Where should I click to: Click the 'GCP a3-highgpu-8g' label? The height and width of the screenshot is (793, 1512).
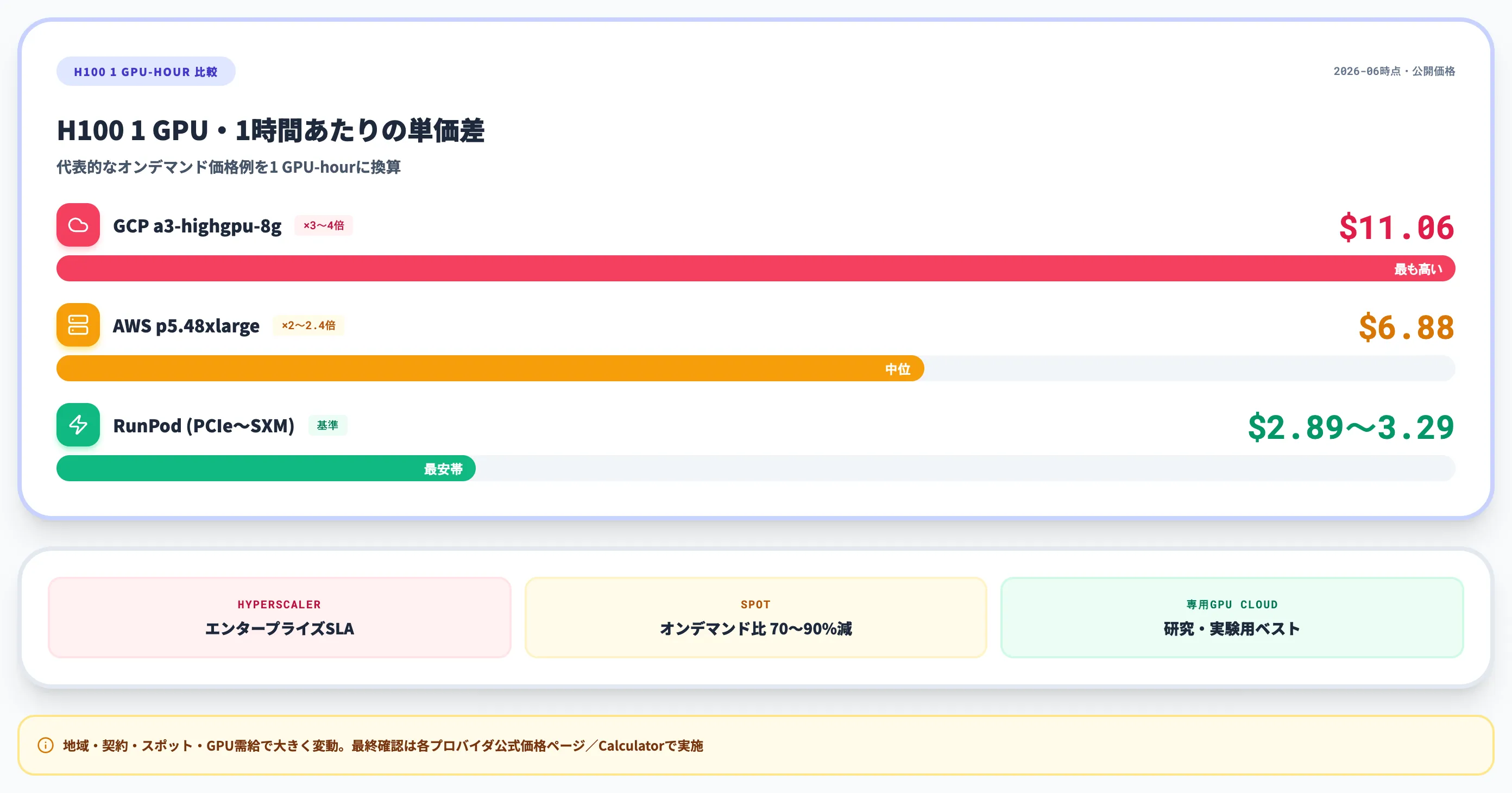point(197,225)
